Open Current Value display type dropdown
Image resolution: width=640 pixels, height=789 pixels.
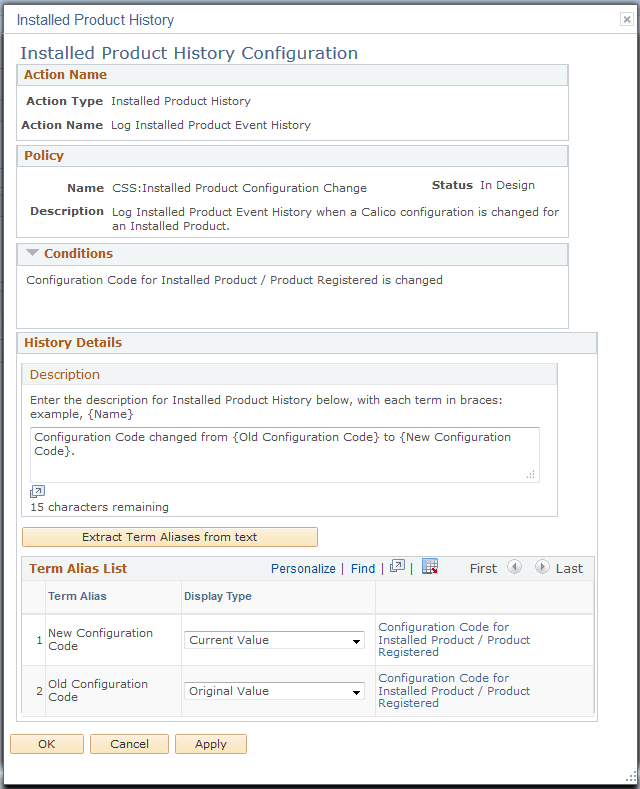tap(274, 640)
